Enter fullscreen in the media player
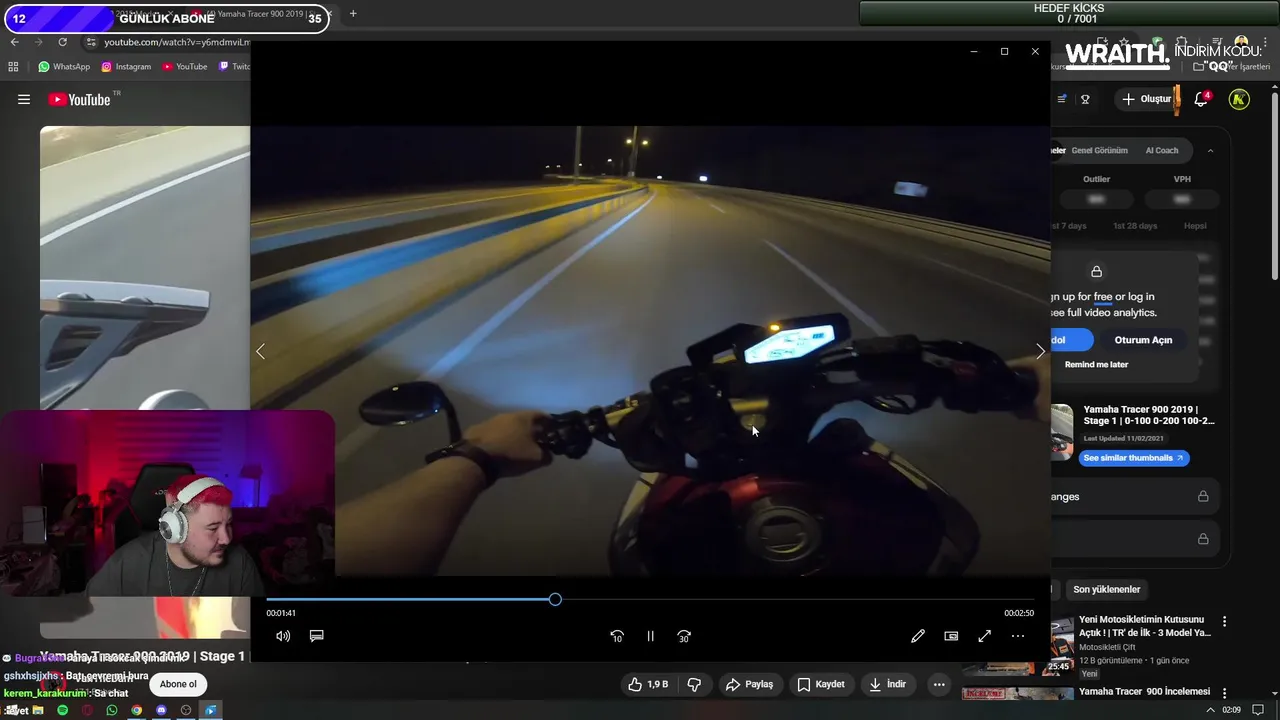 (x=984, y=636)
